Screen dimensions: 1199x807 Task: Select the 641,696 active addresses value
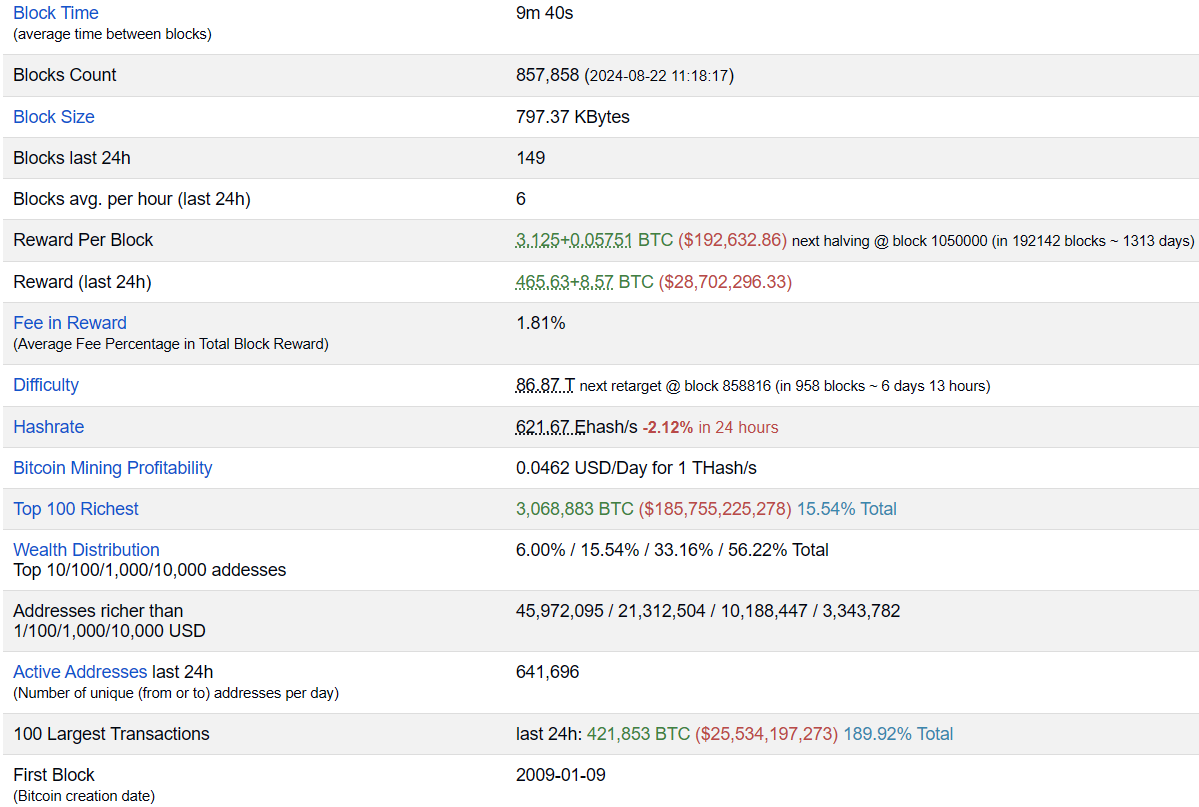point(548,672)
